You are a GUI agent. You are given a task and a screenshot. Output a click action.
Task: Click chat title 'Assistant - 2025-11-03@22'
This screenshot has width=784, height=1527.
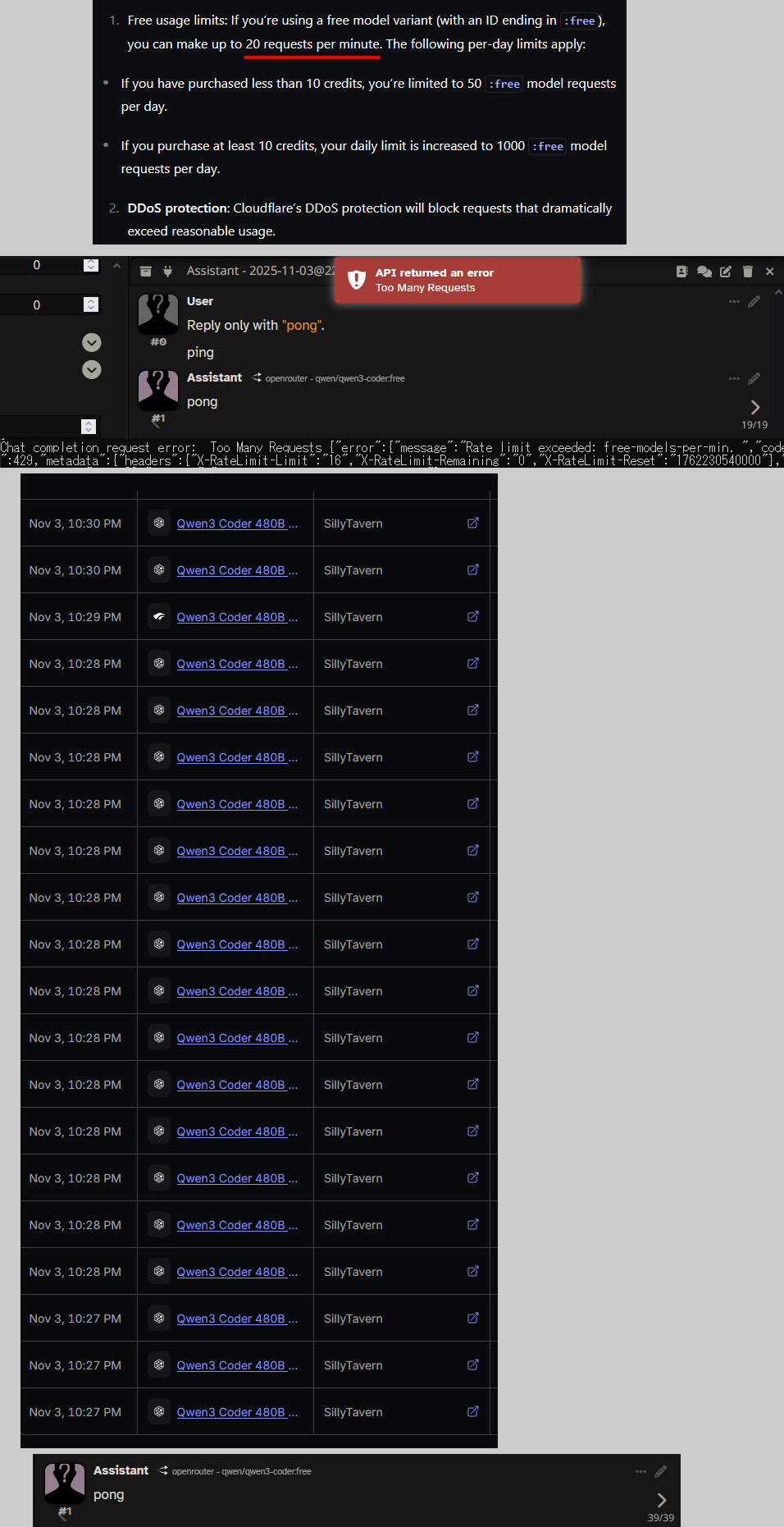(261, 271)
